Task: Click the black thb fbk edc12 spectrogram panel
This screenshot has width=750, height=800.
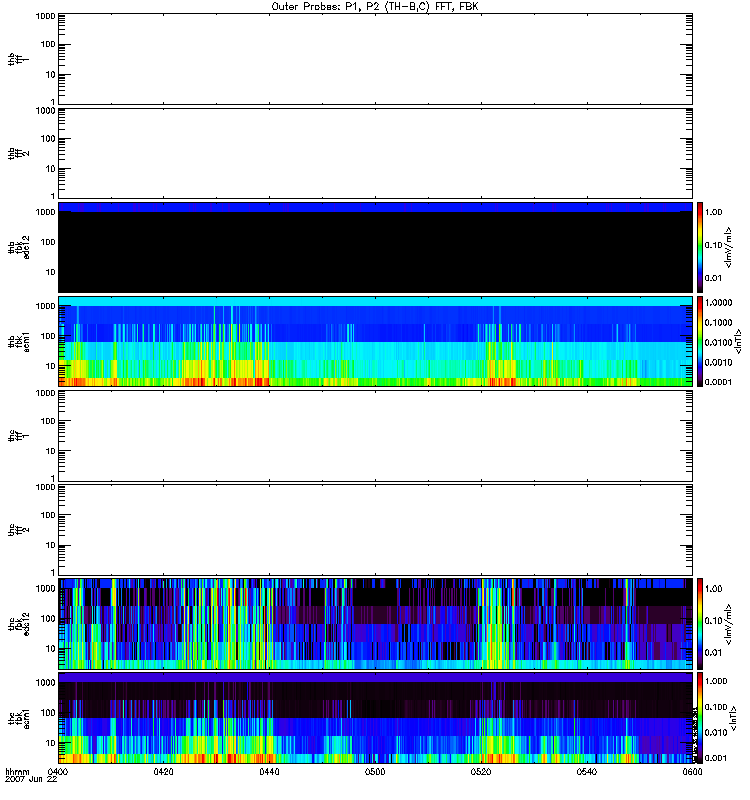Action: click(375, 247)
